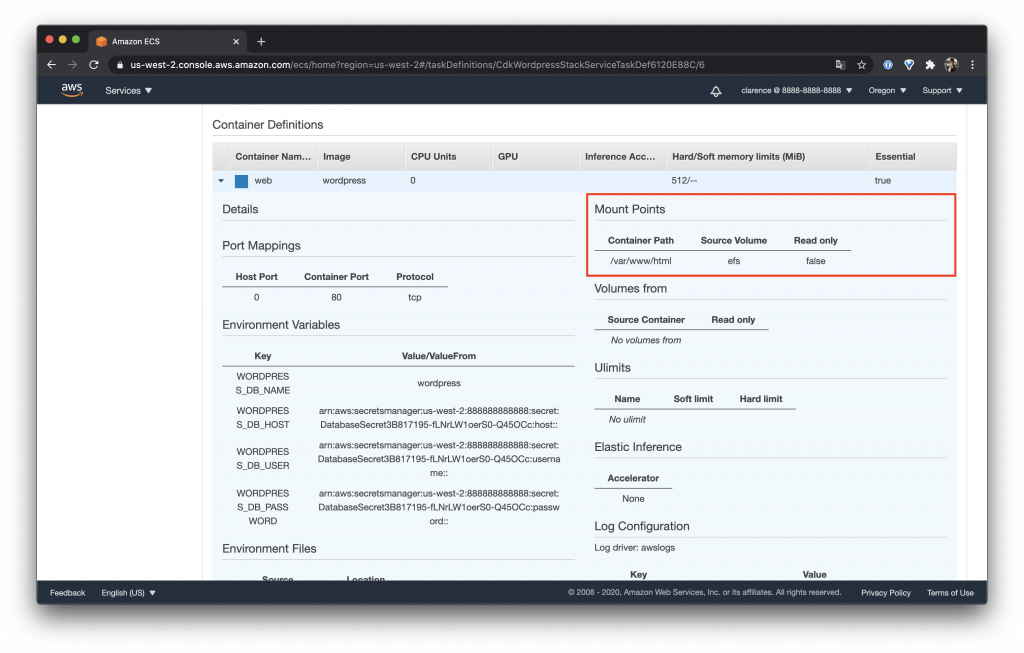Click the wordpress image cell

[x=344, y=181]
